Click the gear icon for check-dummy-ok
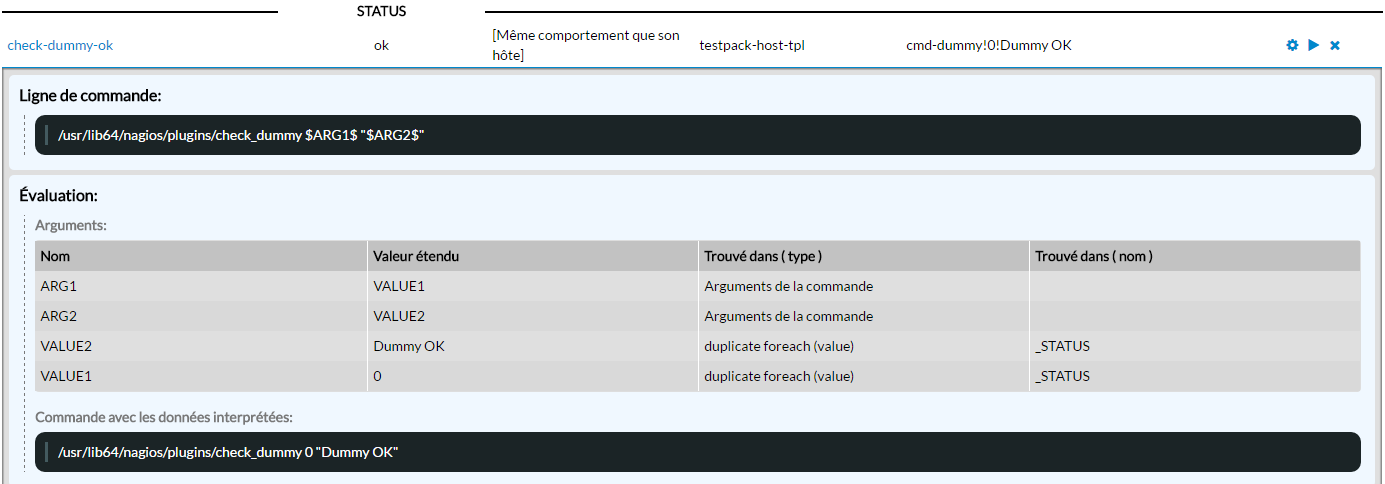The image size is (1385, 484). coord(1292,45)
